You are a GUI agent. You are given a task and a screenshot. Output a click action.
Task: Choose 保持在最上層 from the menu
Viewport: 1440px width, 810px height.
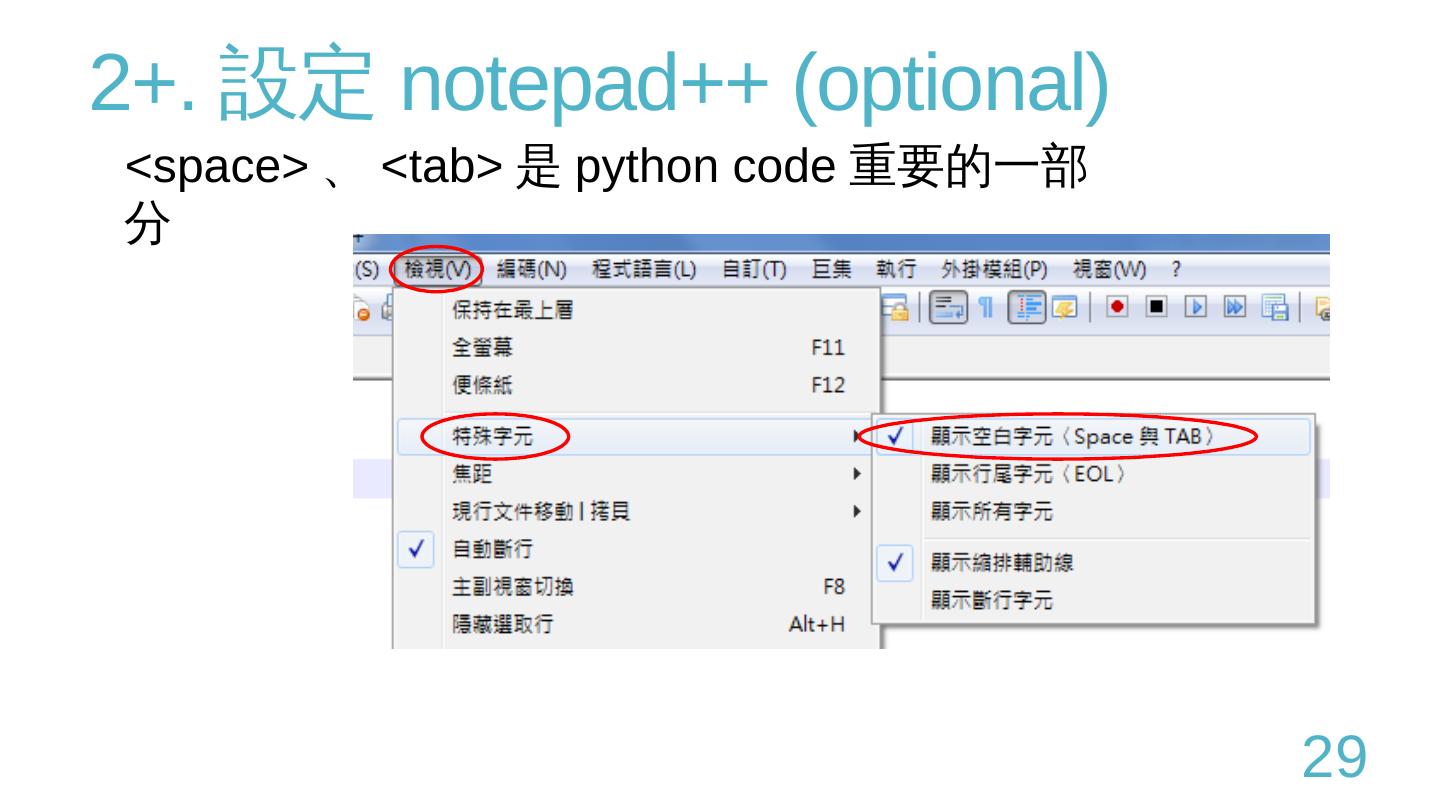click(635, 310)
